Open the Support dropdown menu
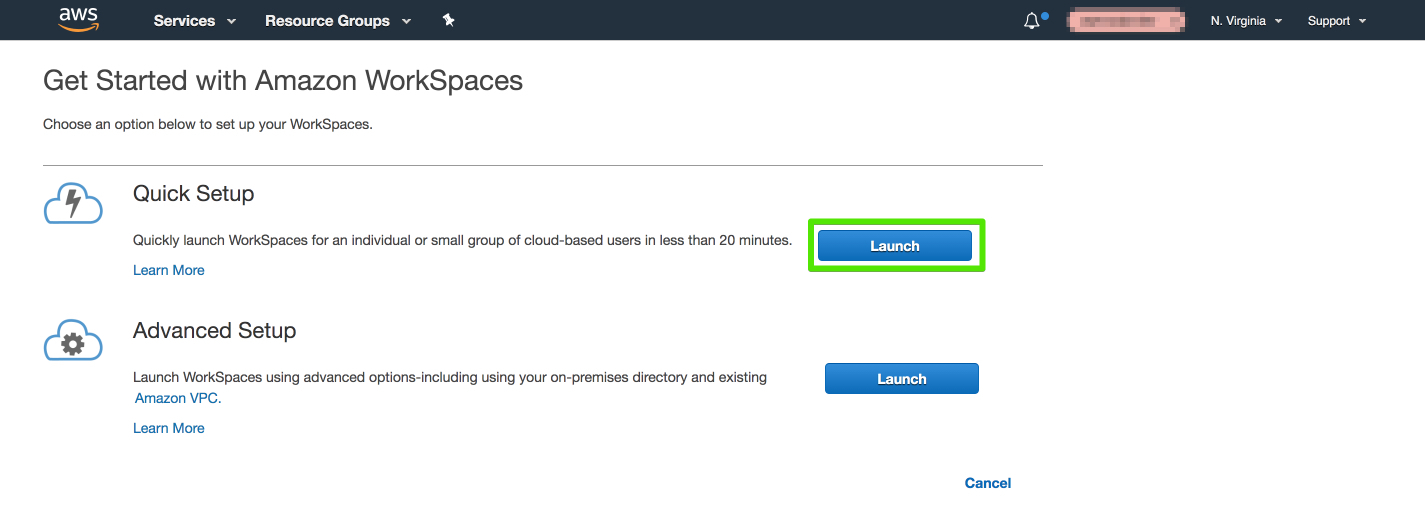Viewport: 1425px width, 517px height. coord(1337,21)
